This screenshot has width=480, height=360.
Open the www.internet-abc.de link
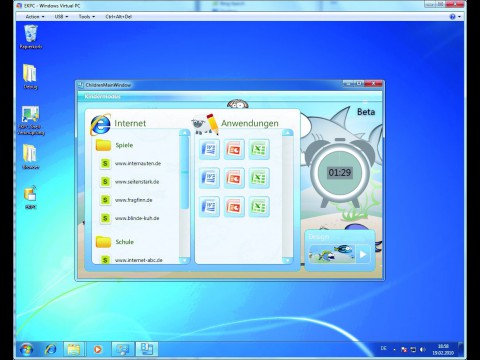pos(139,260)
